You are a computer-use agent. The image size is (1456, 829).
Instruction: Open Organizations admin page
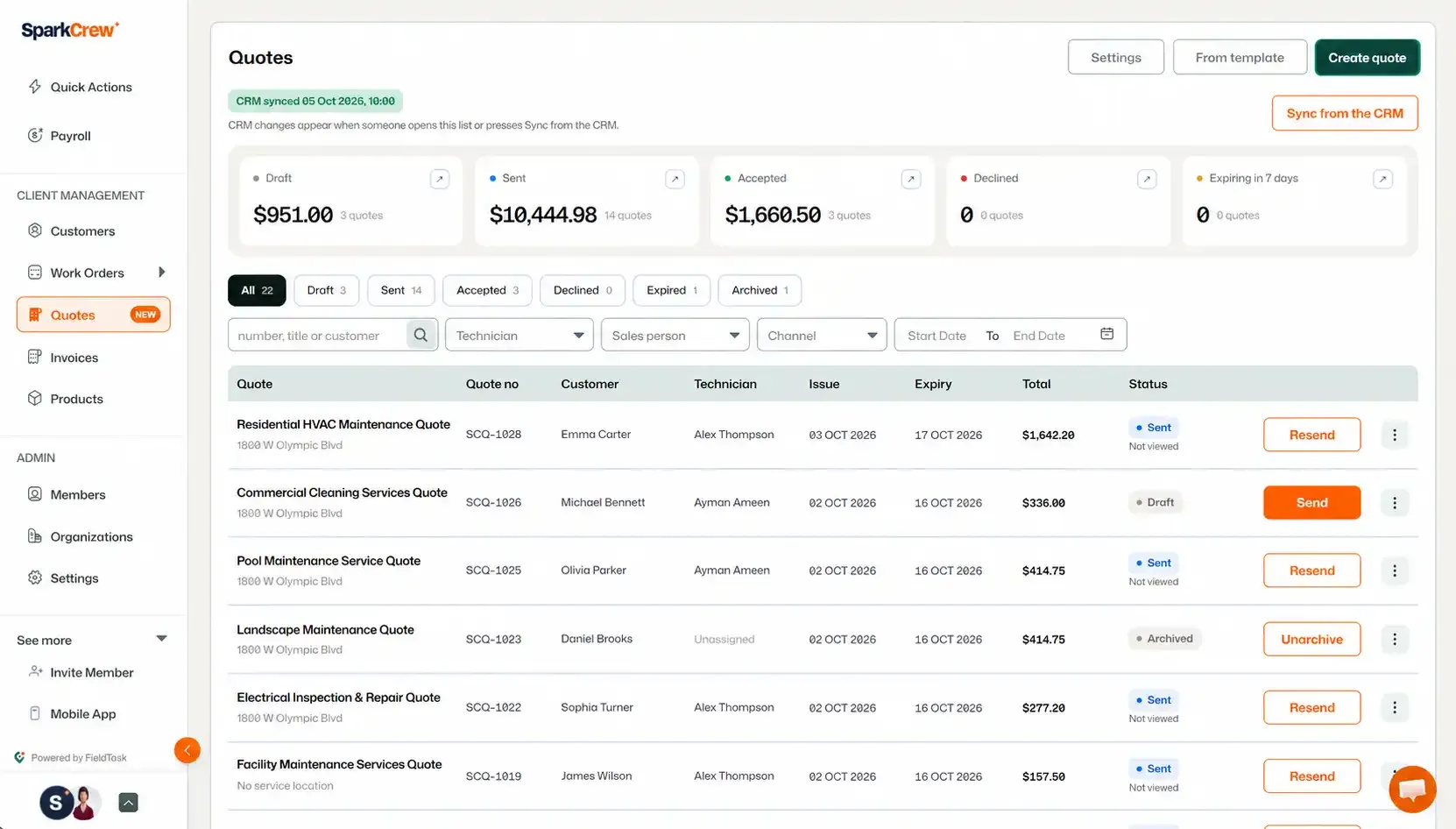point(81,536)
